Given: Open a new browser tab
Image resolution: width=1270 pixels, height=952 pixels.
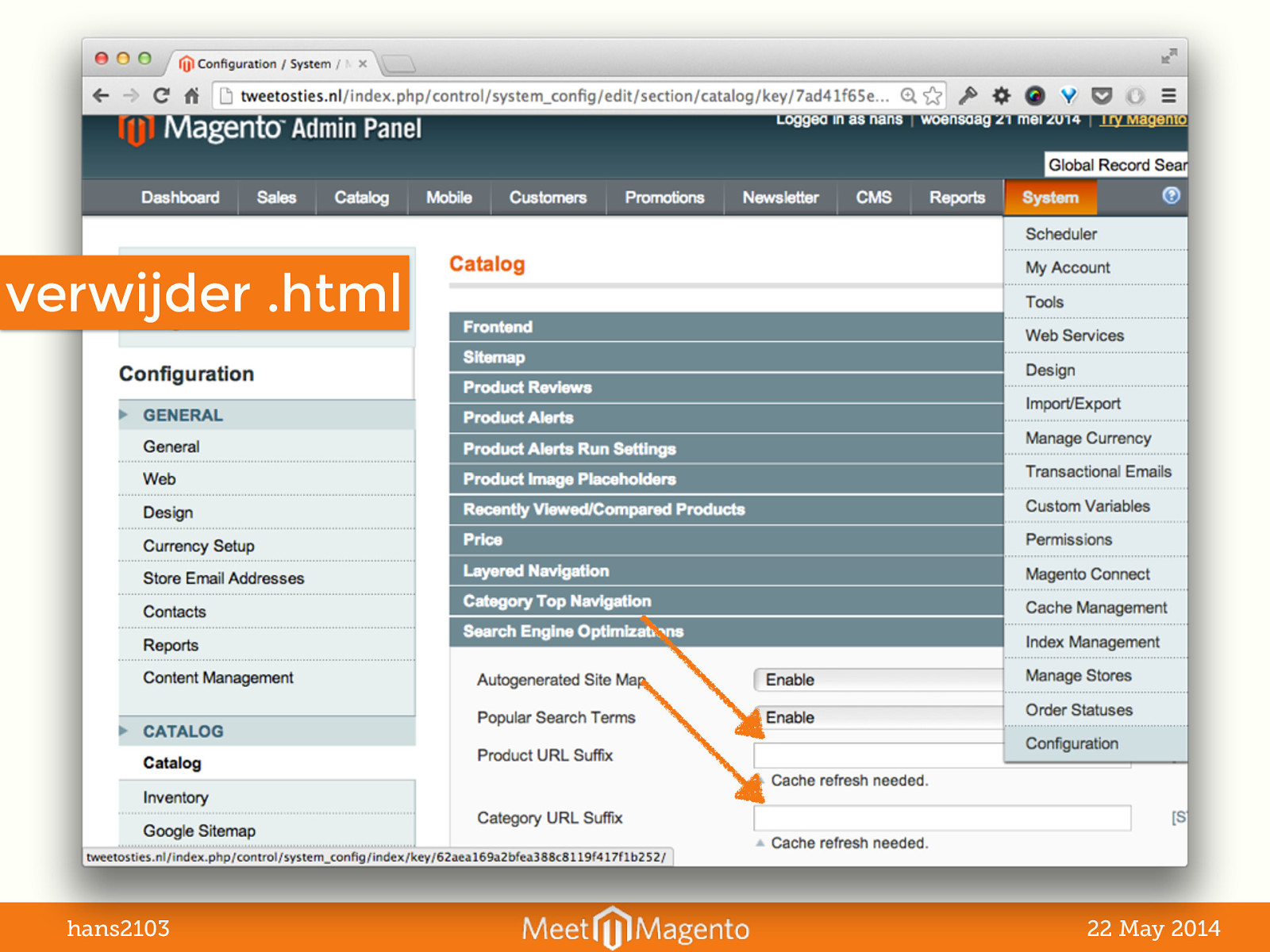Looking at the screenshot, I should pyautogui.click(x=398, y=63).
